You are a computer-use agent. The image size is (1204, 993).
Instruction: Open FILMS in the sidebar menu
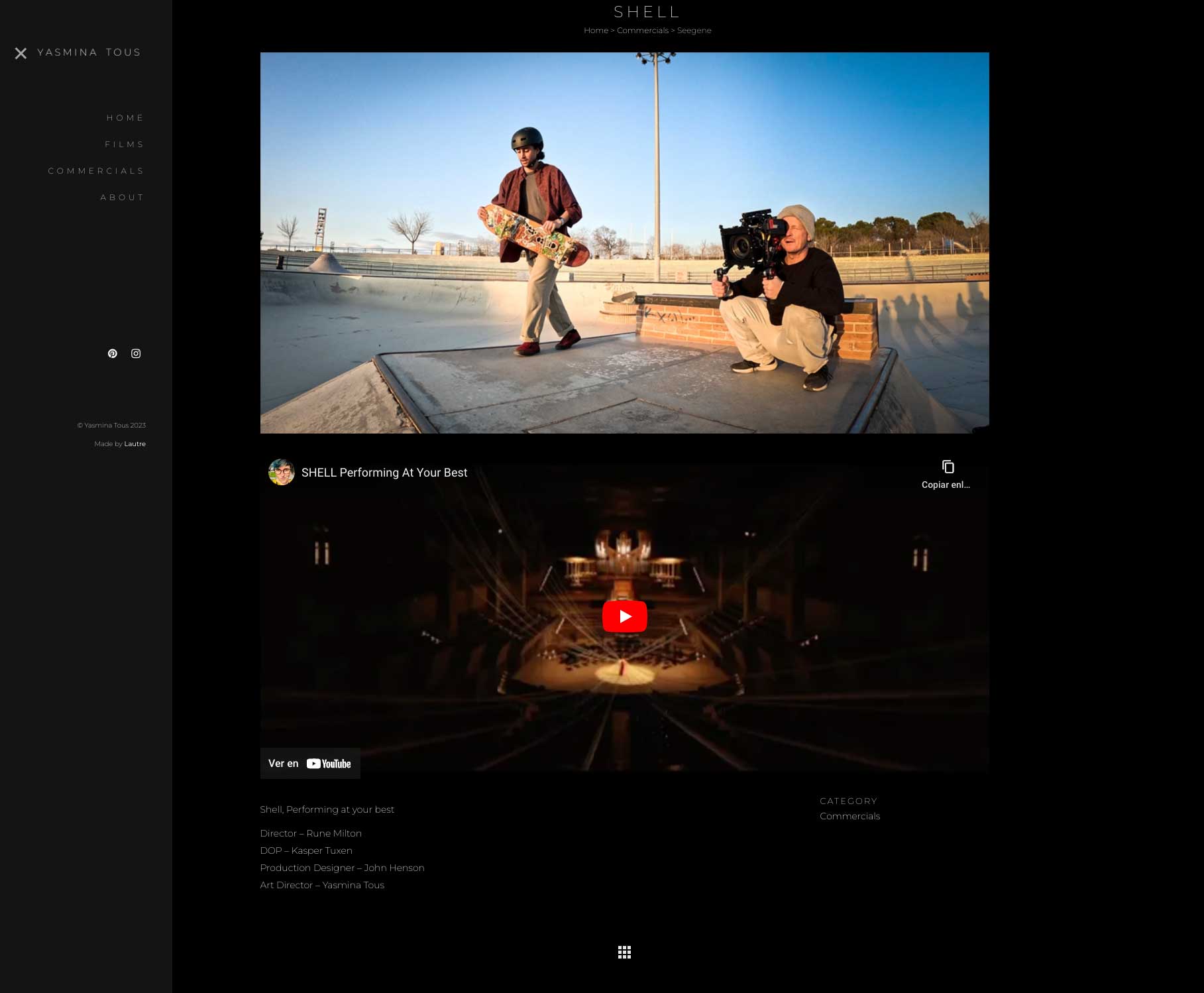pos(125,145)
